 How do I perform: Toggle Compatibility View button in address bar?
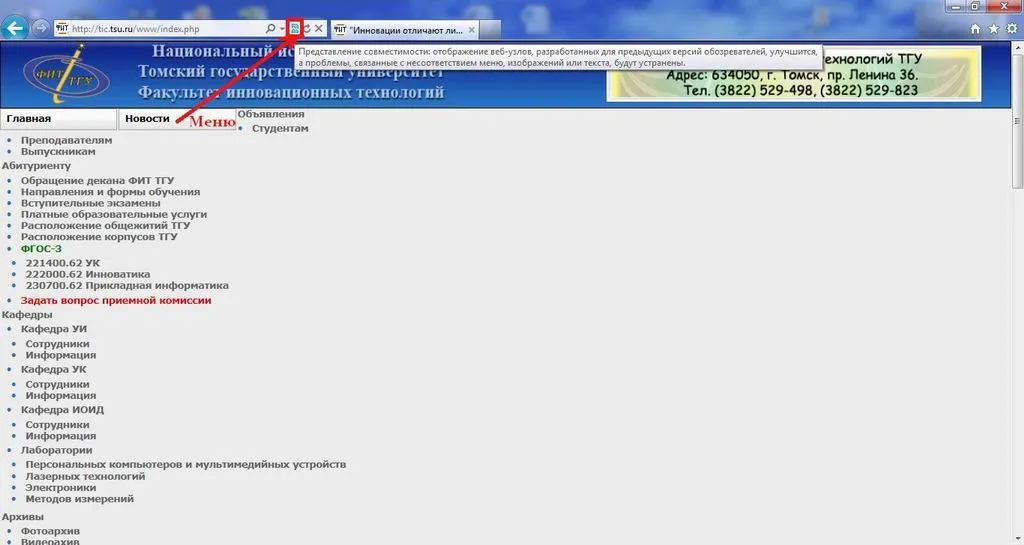(295, 28)
